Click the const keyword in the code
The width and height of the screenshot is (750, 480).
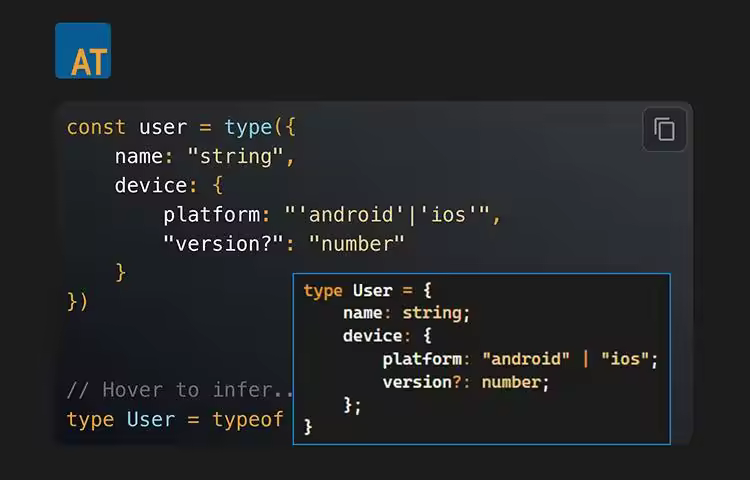[96, 128]
